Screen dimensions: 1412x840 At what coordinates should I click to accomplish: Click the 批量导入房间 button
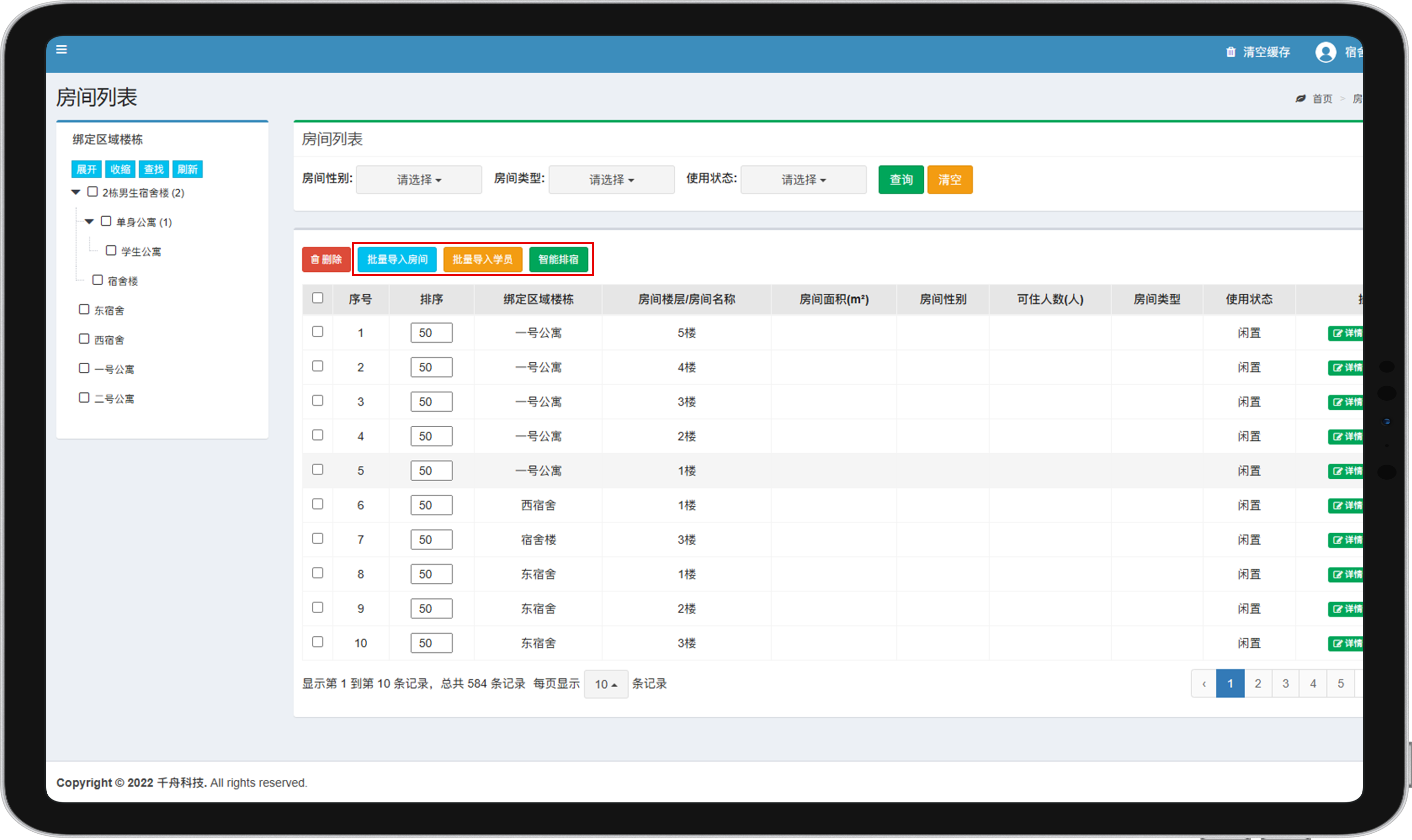(x=397, y=259)
